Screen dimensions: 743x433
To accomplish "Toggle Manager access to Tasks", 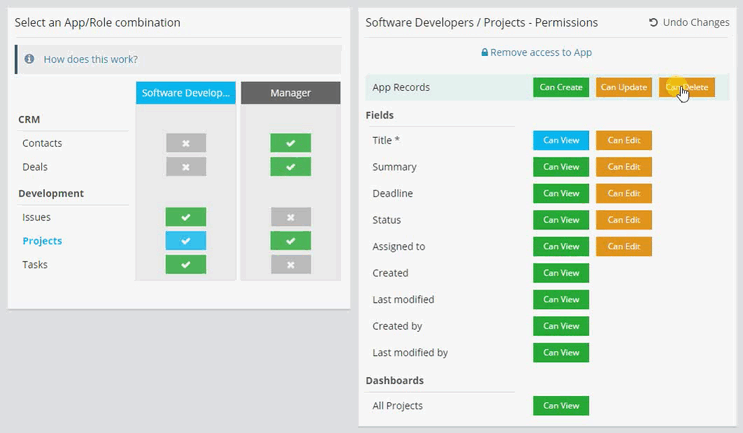I will [290, 264].
